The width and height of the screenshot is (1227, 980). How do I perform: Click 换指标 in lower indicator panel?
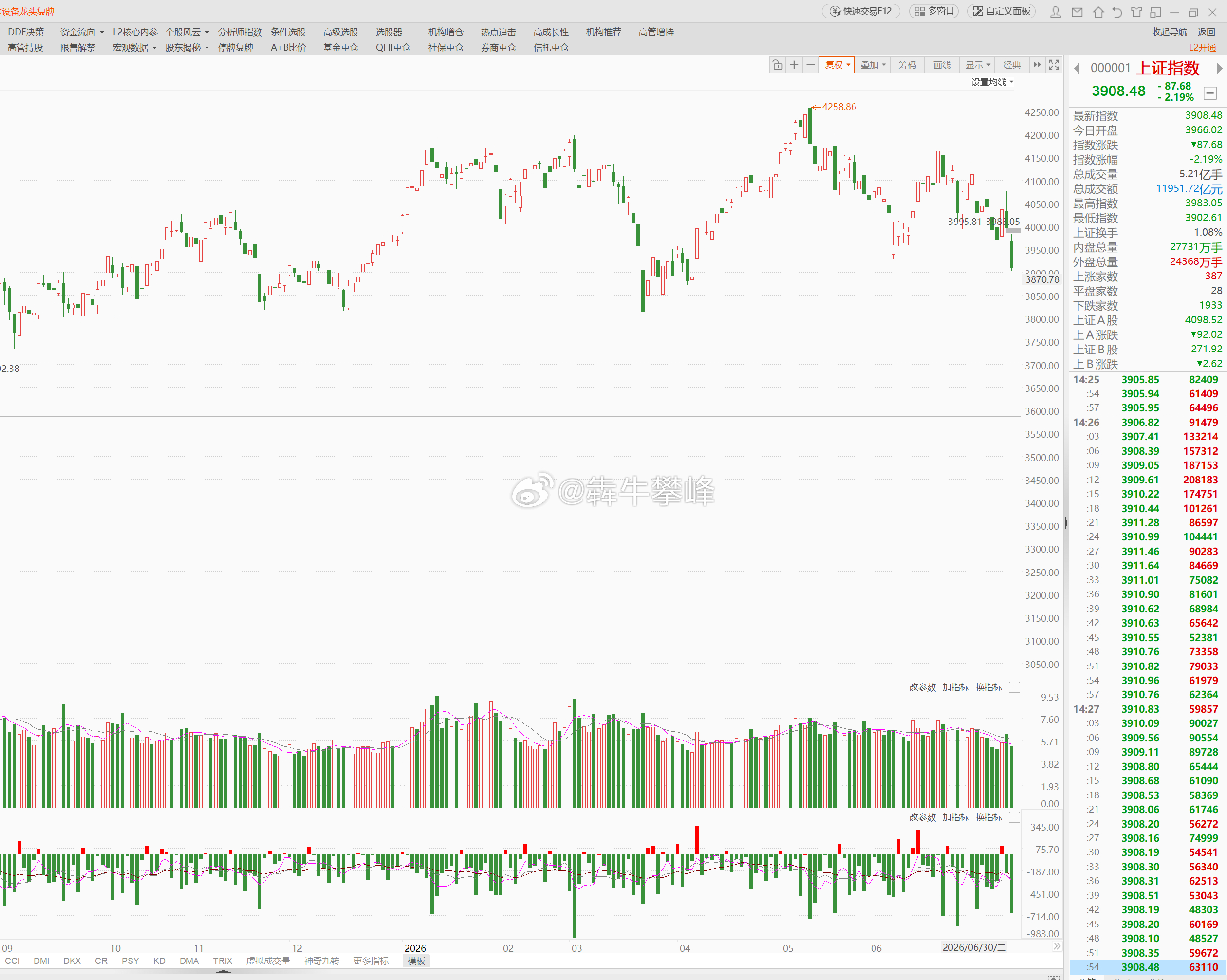[988, 817]
